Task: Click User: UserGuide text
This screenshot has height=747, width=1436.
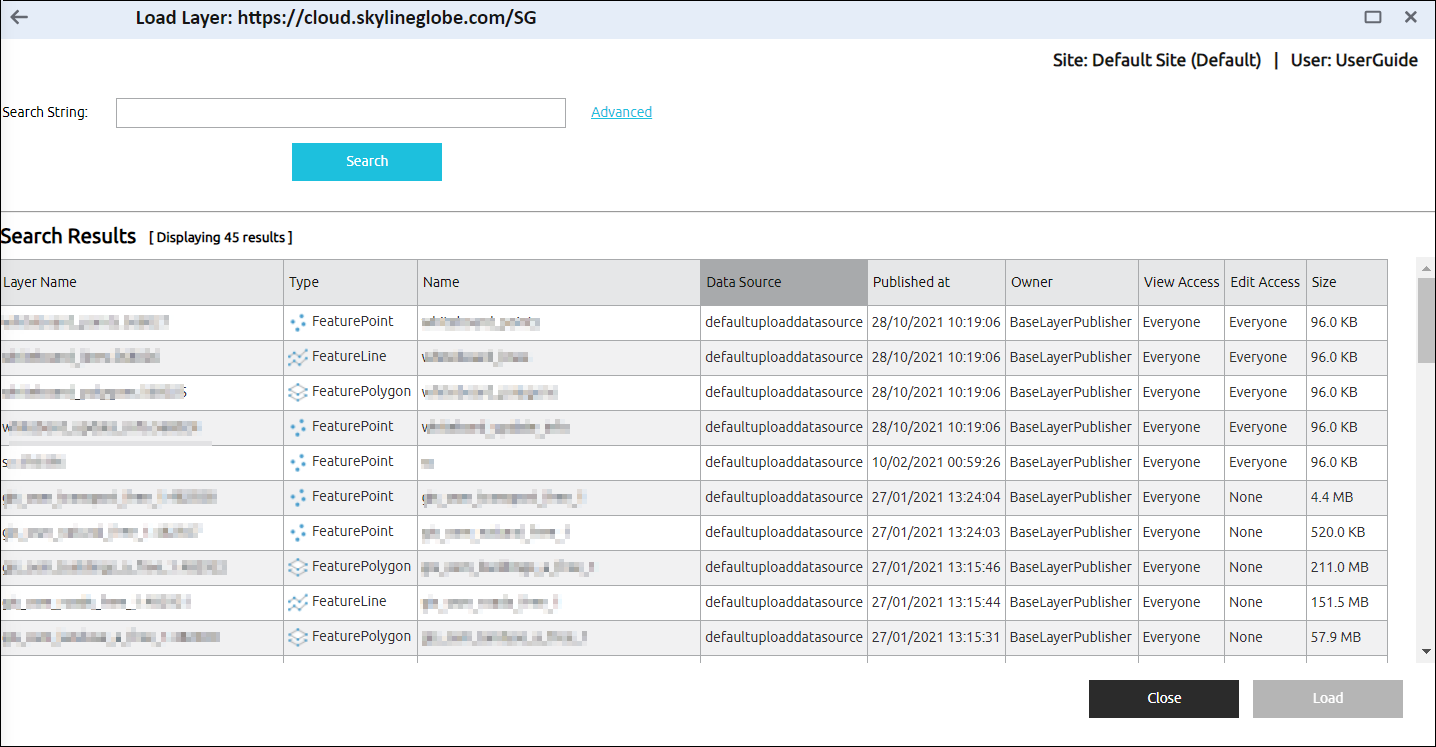Action: point(1354,60)
